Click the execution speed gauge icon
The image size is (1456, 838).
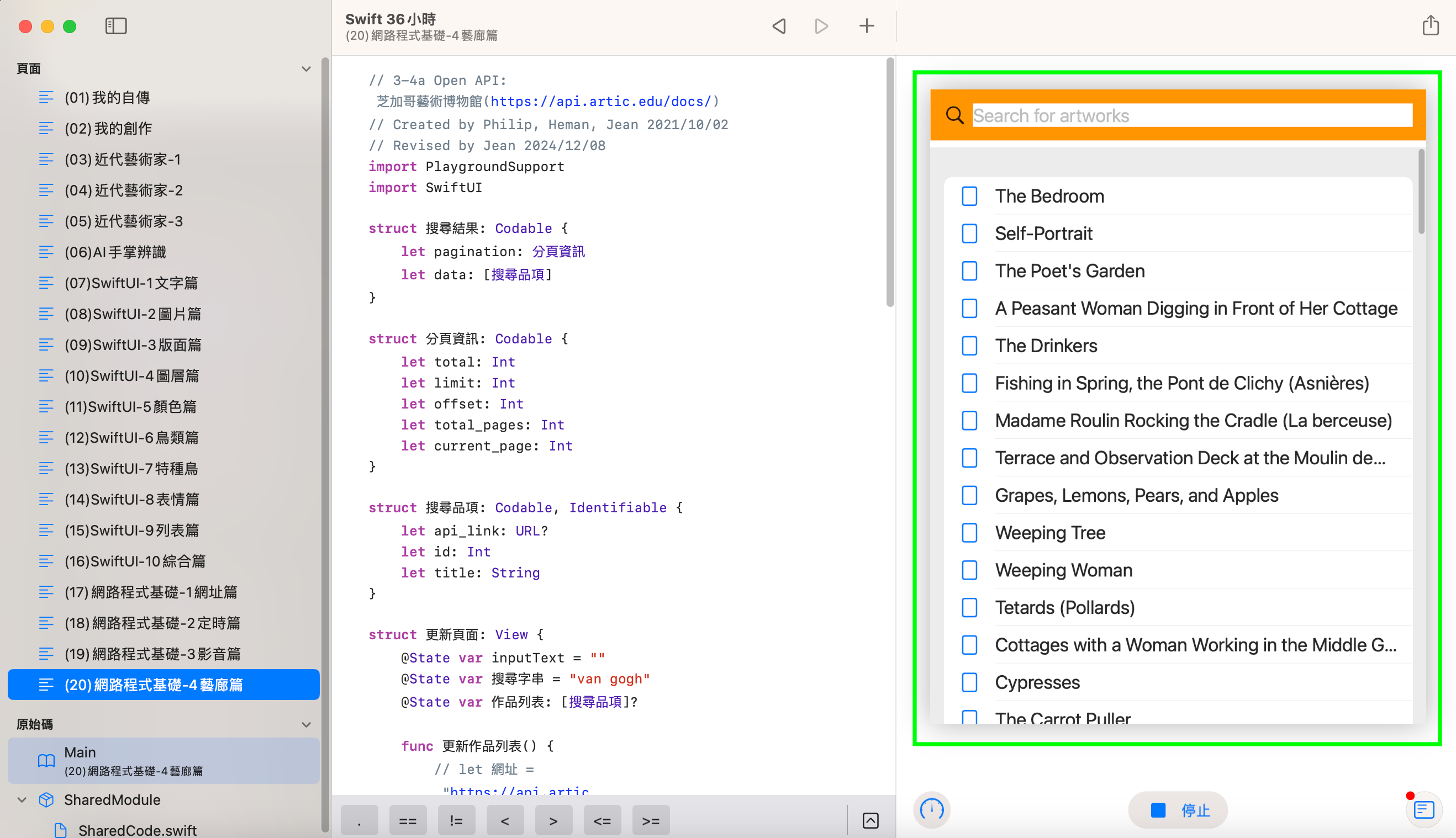pos(931,810)
